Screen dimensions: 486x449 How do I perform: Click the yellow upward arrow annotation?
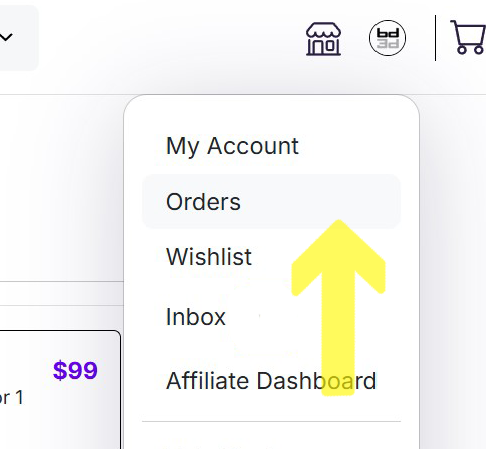click(338, 307)
